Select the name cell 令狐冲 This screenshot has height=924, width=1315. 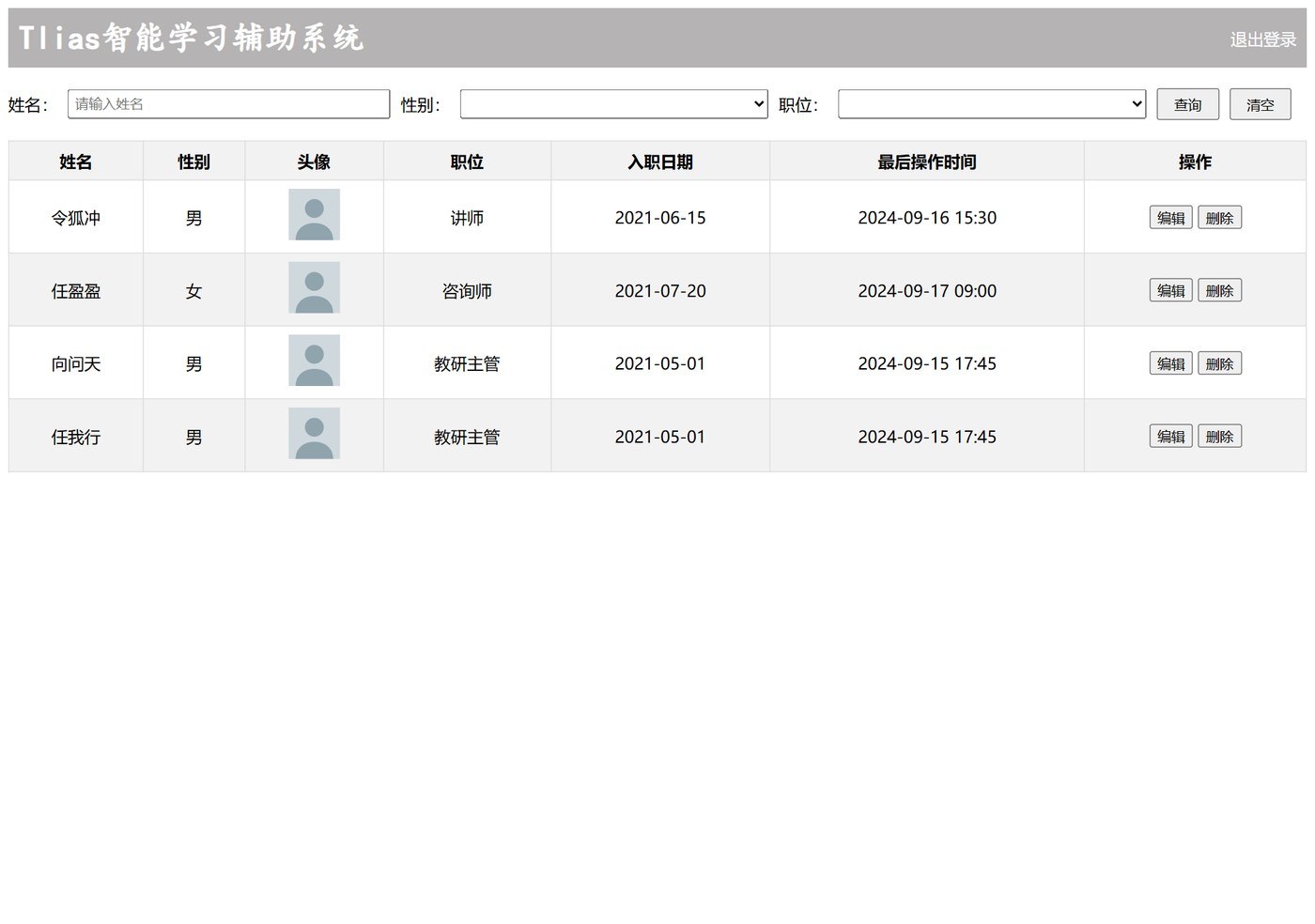pyautogui.click(x=76, y=218)
